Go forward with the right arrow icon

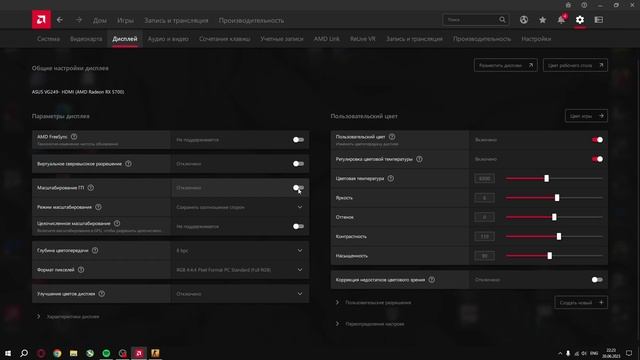coord(79,20)
